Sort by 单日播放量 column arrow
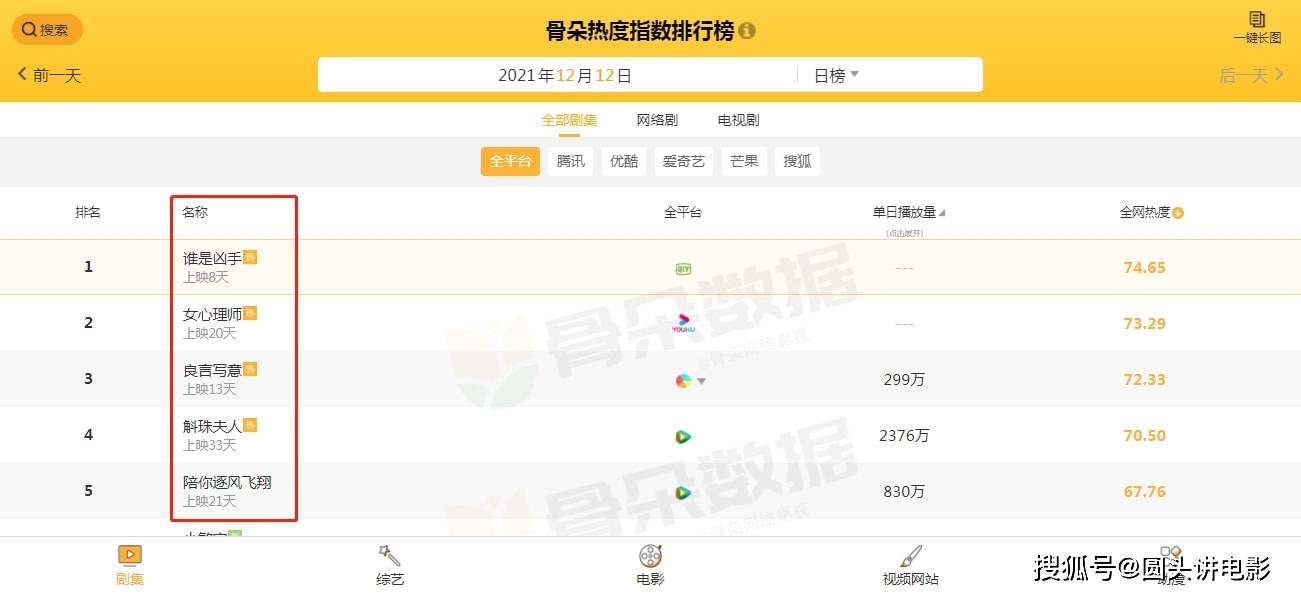 pos(942,213)
